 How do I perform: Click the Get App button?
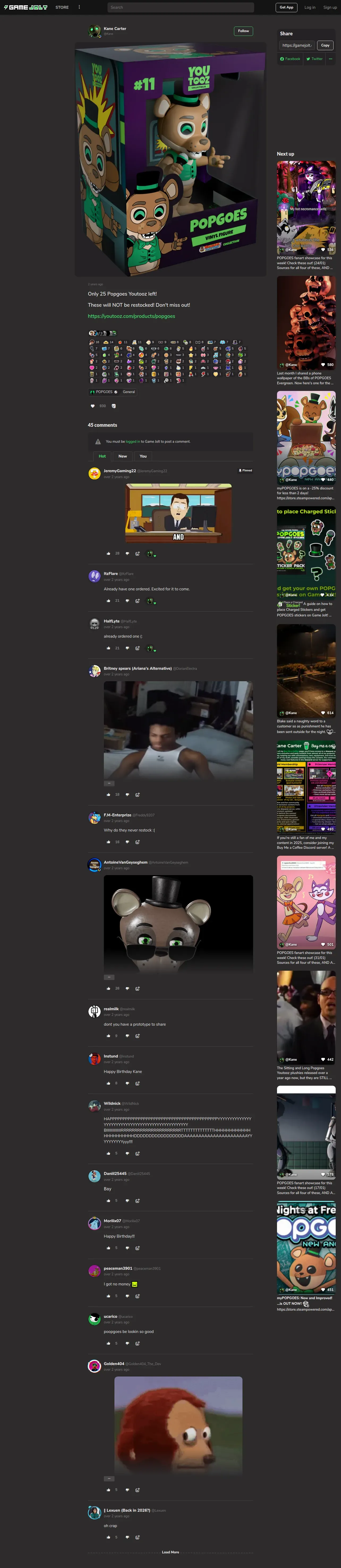(x=286, y=7)
